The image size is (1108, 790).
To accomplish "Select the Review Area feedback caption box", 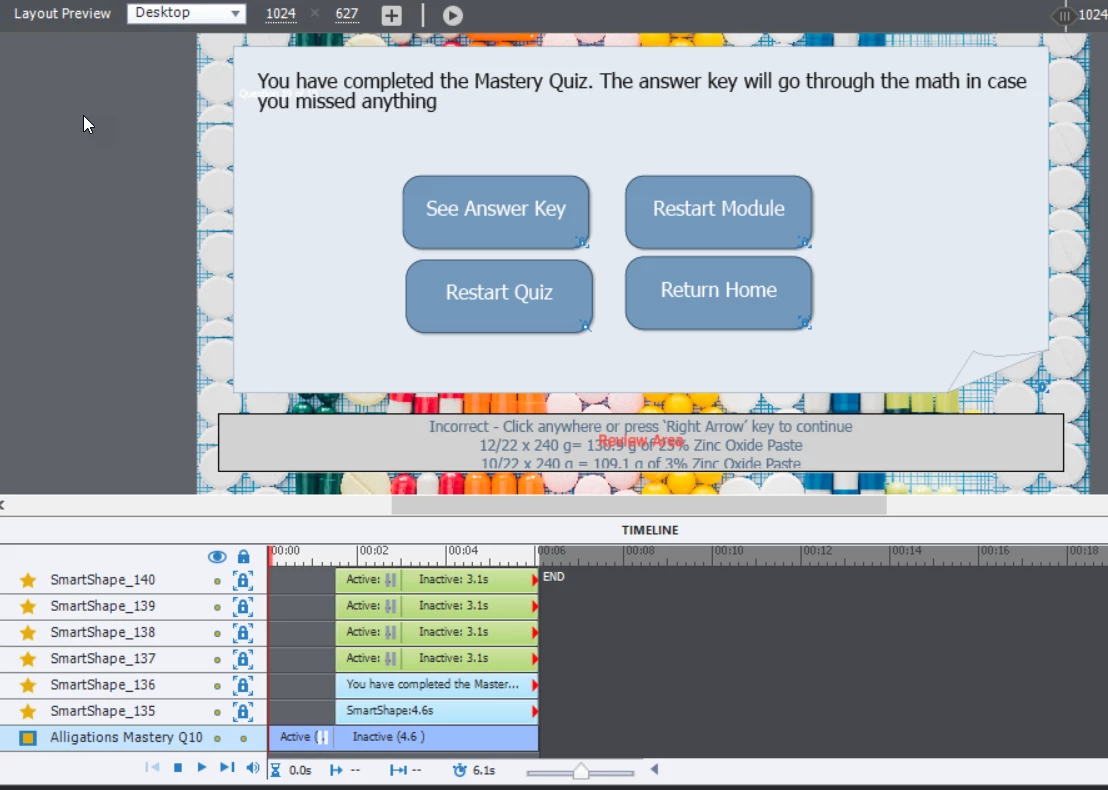I will 641,442.
